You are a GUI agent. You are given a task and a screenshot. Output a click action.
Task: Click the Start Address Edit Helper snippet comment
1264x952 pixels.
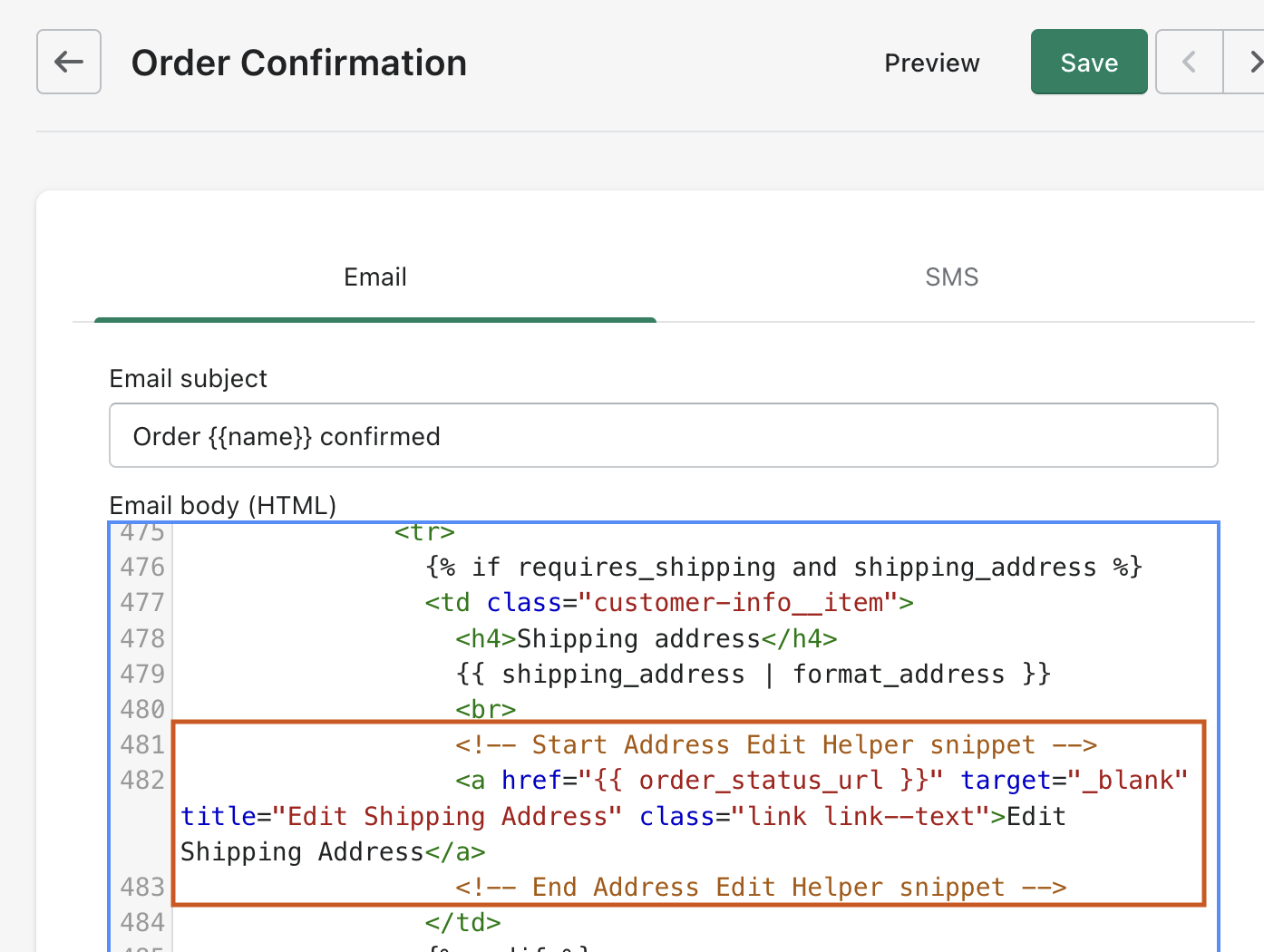point(776,744)
